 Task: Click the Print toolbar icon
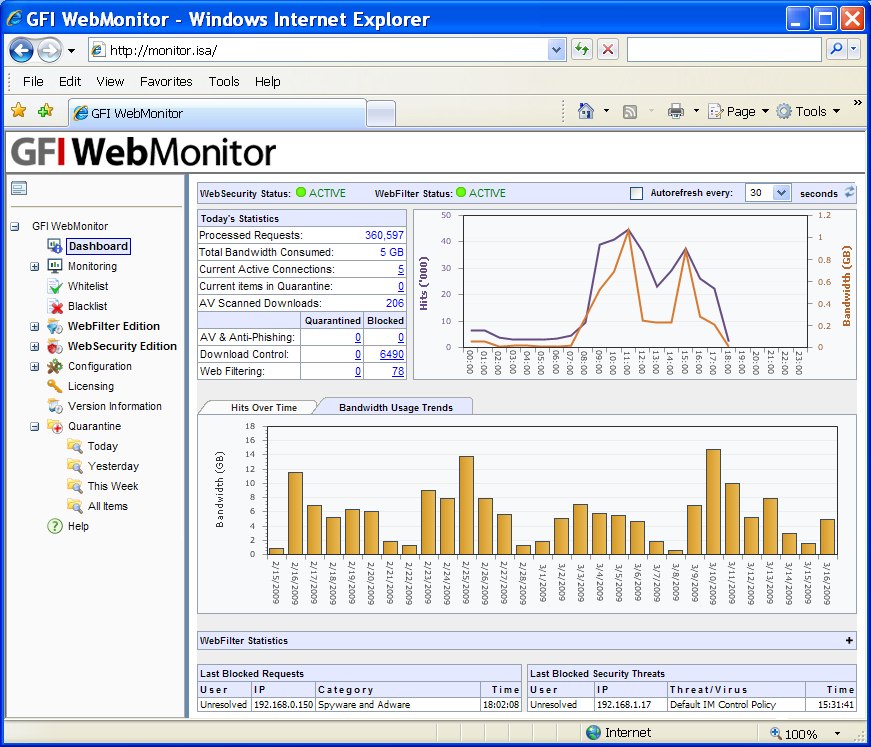tap(675, 111)
